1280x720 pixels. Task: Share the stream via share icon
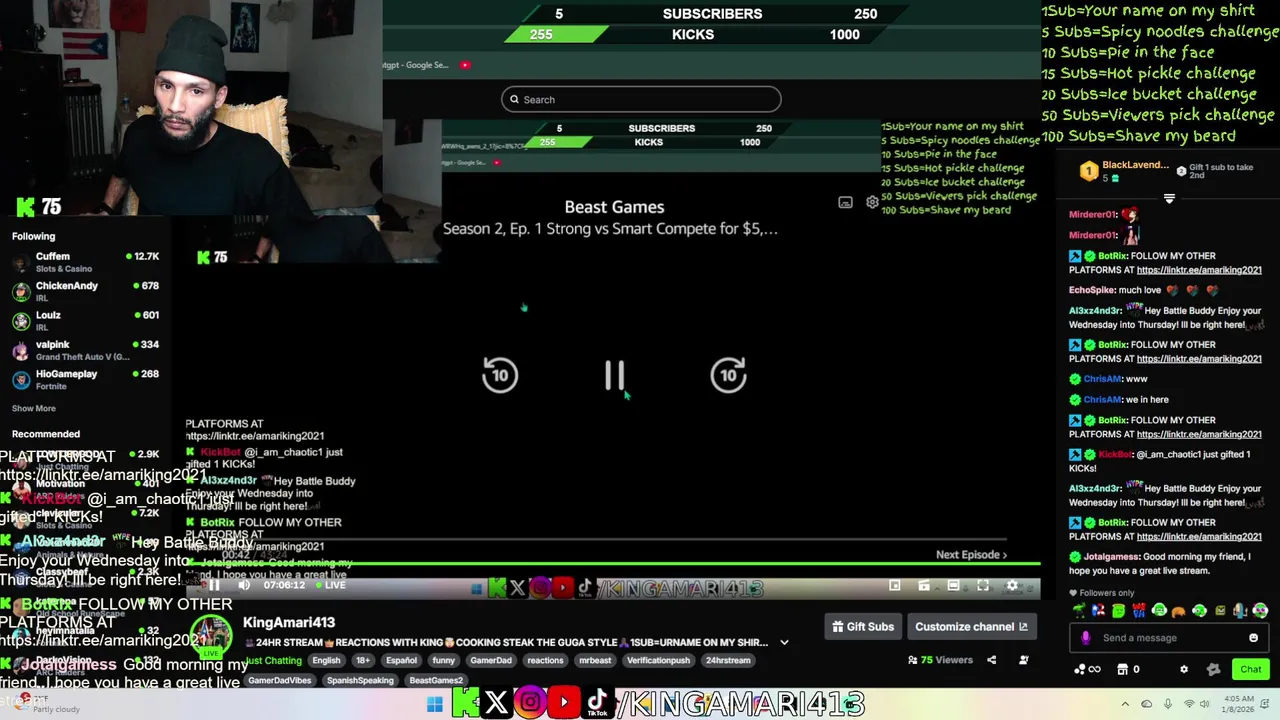coord(991,660)
